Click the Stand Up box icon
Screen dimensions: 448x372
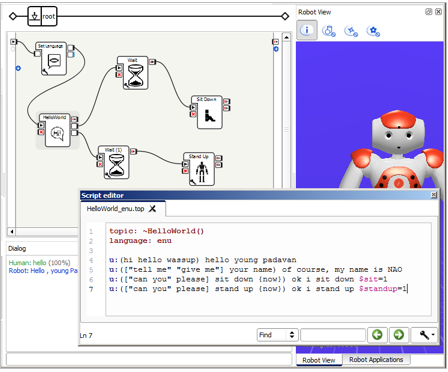click(x=201, y=172)
